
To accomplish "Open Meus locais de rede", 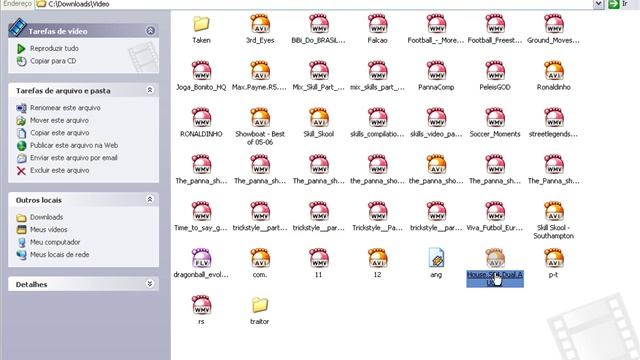I will [x=60, y=254].
